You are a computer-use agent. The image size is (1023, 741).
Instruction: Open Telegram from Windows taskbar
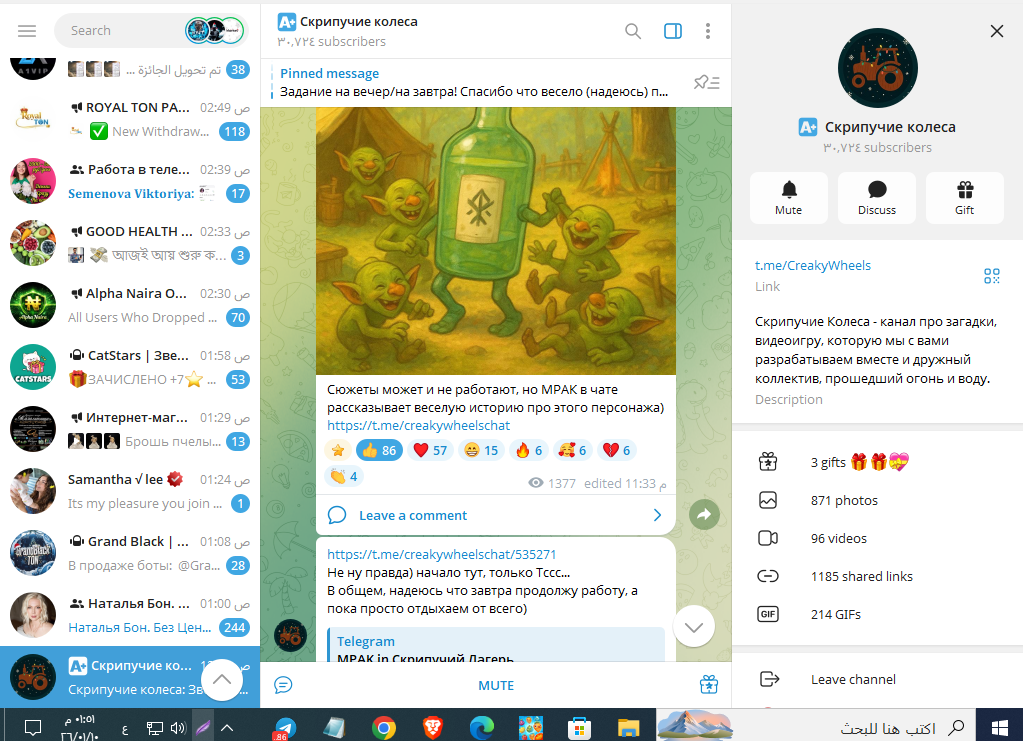point(285,727)
